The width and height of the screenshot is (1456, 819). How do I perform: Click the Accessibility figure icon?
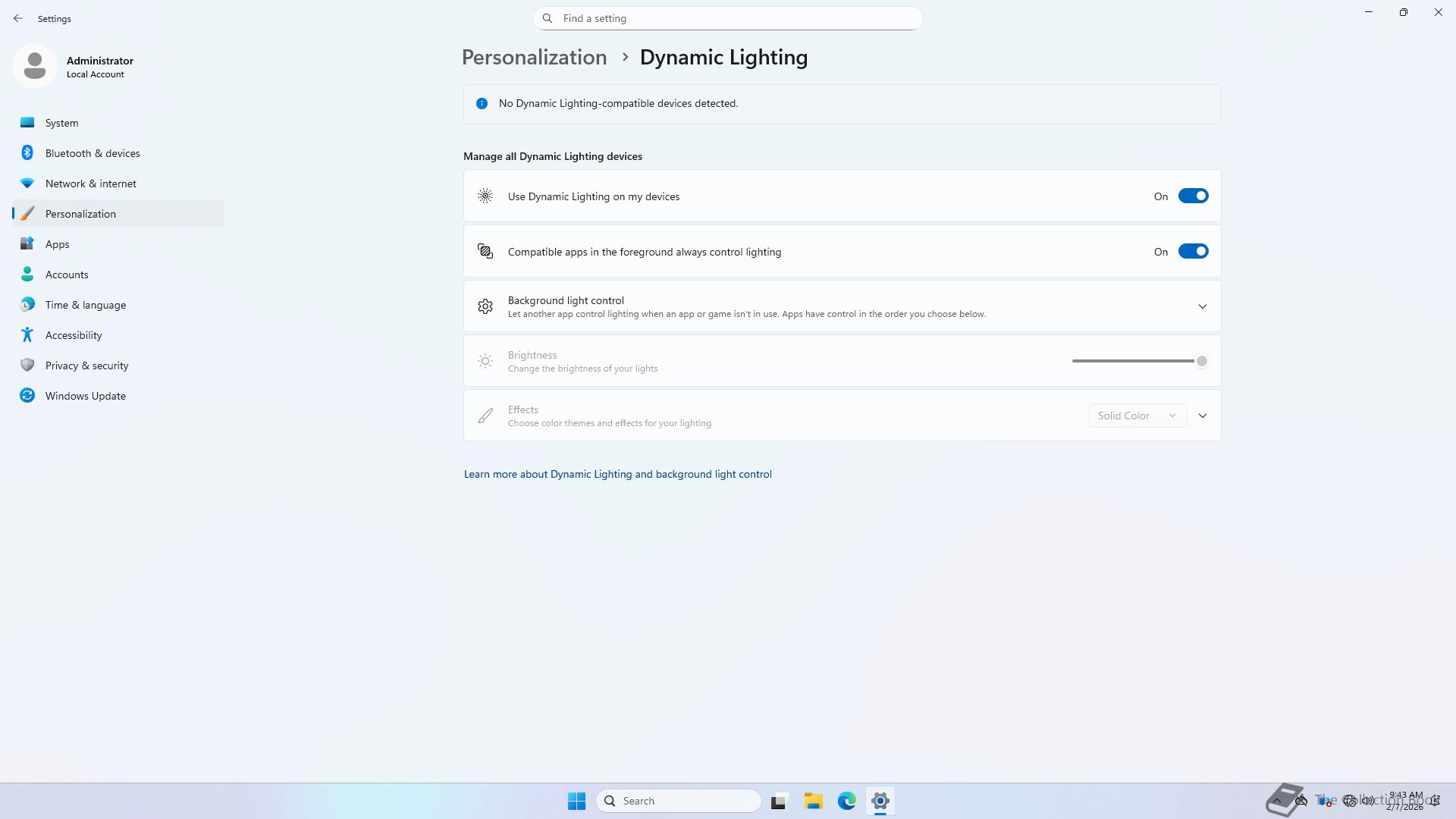coord(27,335)
